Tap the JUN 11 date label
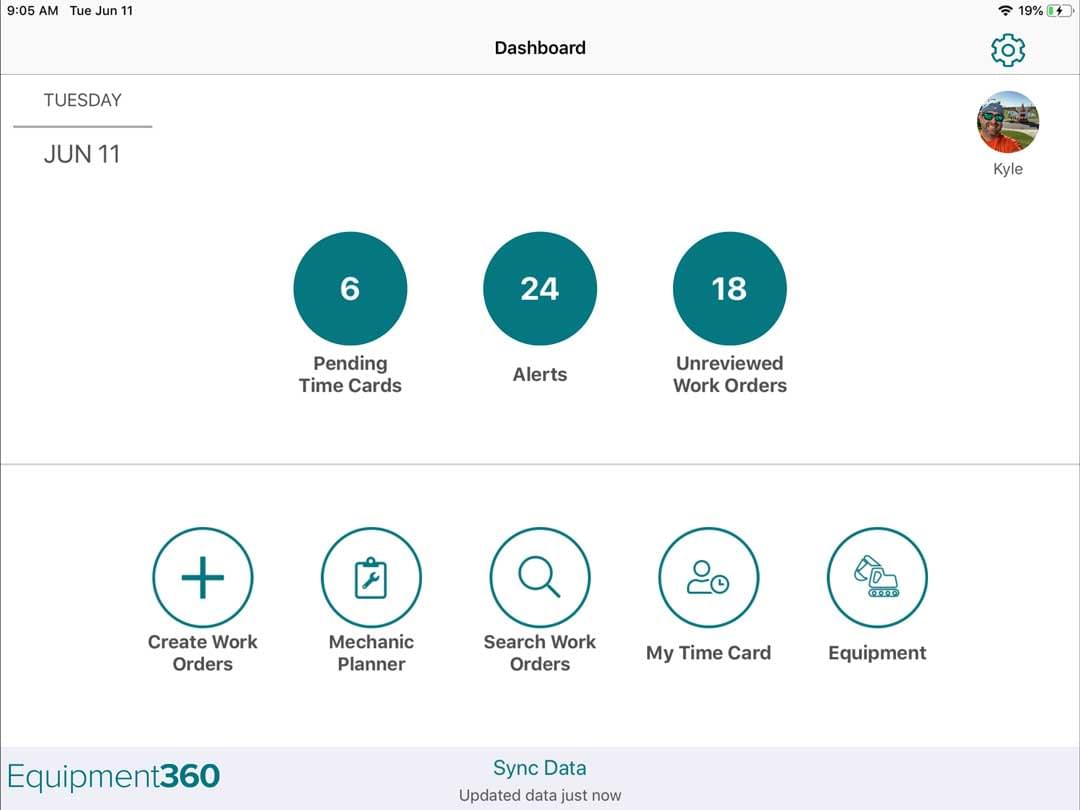 coord(81,154)
